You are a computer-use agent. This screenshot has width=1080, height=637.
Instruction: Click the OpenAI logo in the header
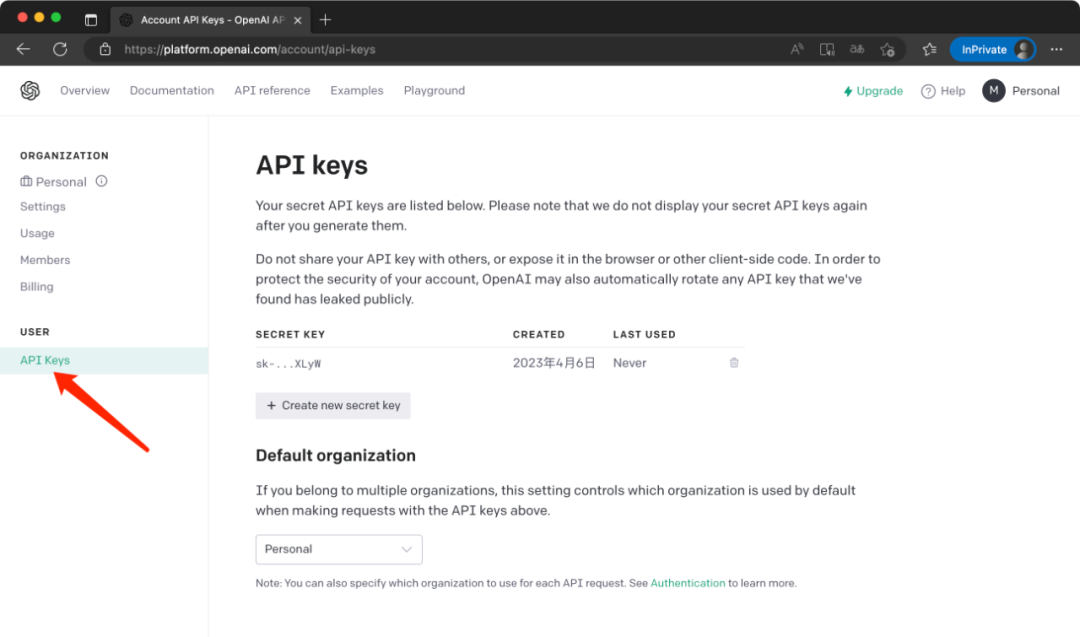point(30,91)
